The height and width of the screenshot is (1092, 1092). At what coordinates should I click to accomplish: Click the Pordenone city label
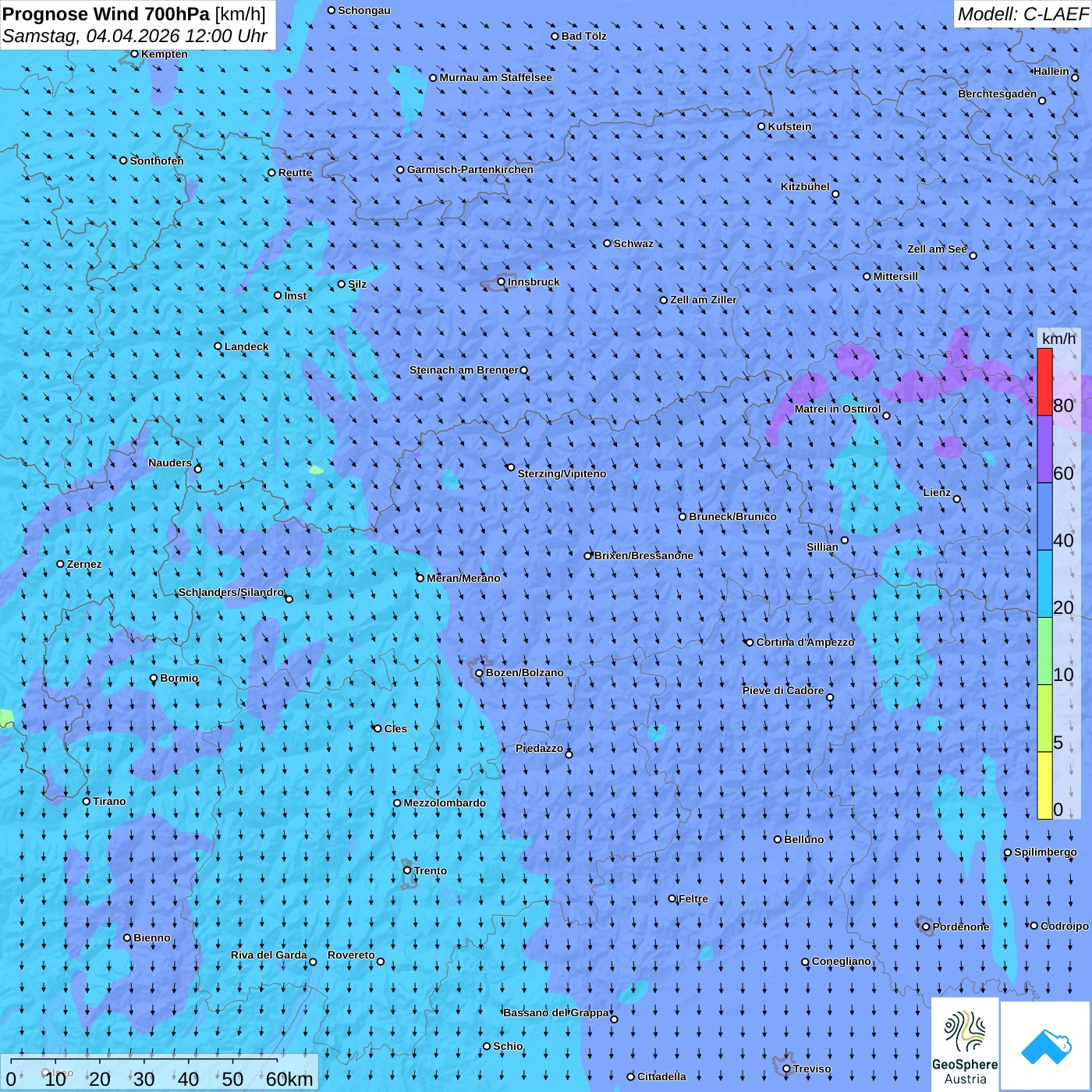(961, 927)
